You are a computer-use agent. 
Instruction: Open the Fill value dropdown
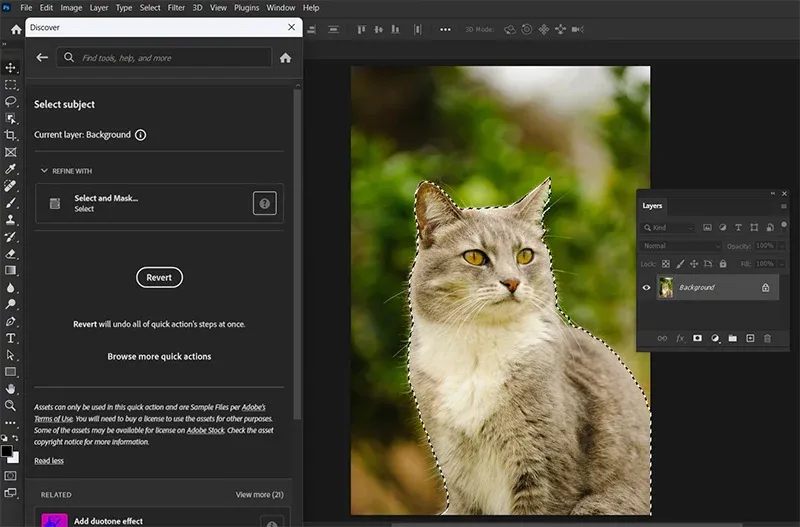pyautogui.click(x=781, y=264)
